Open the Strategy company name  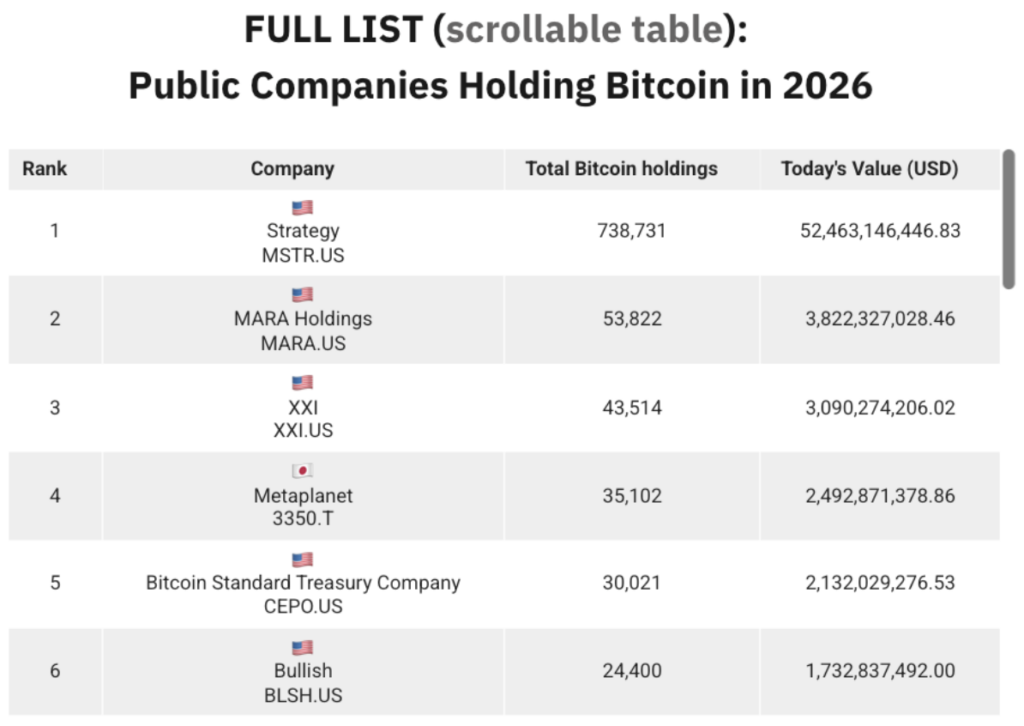point(303,231)
